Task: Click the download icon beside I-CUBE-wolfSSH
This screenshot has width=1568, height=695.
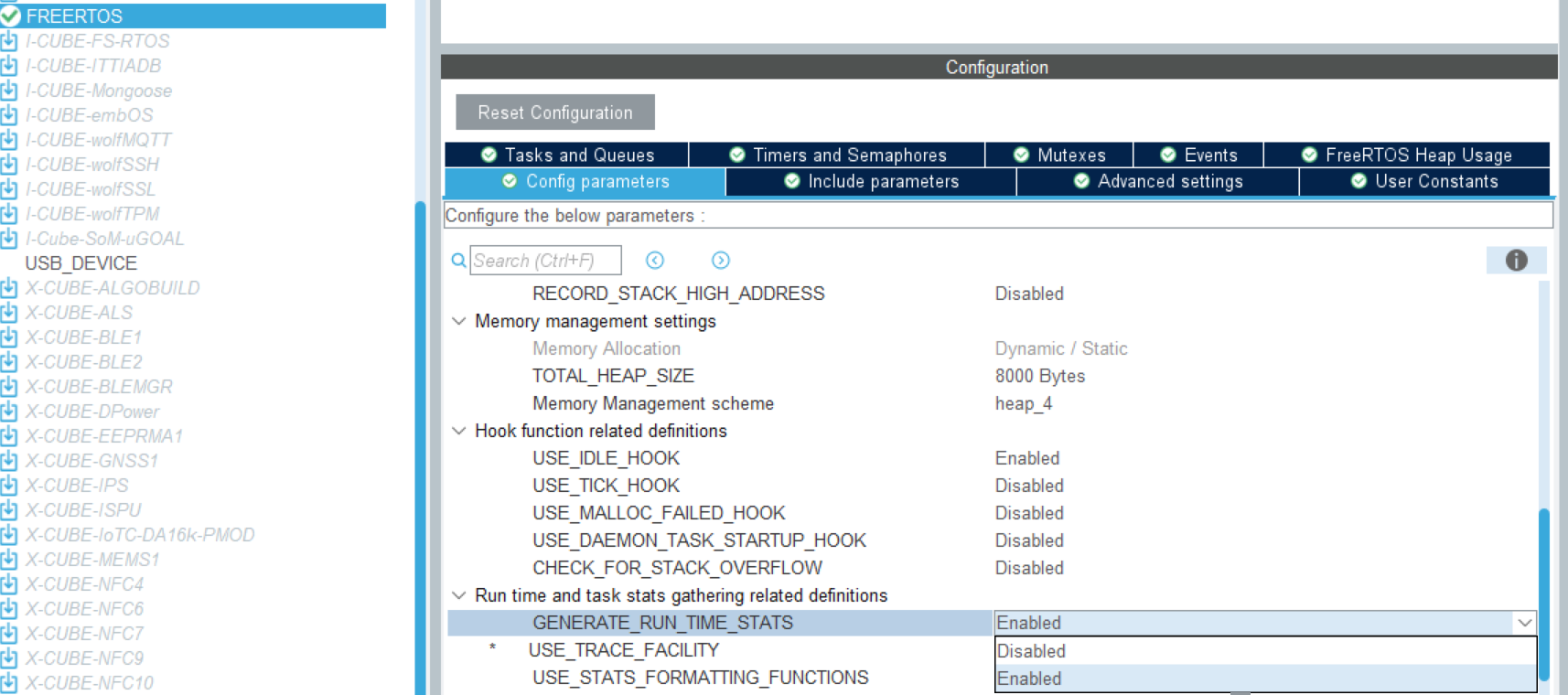Action: [9, 165]
